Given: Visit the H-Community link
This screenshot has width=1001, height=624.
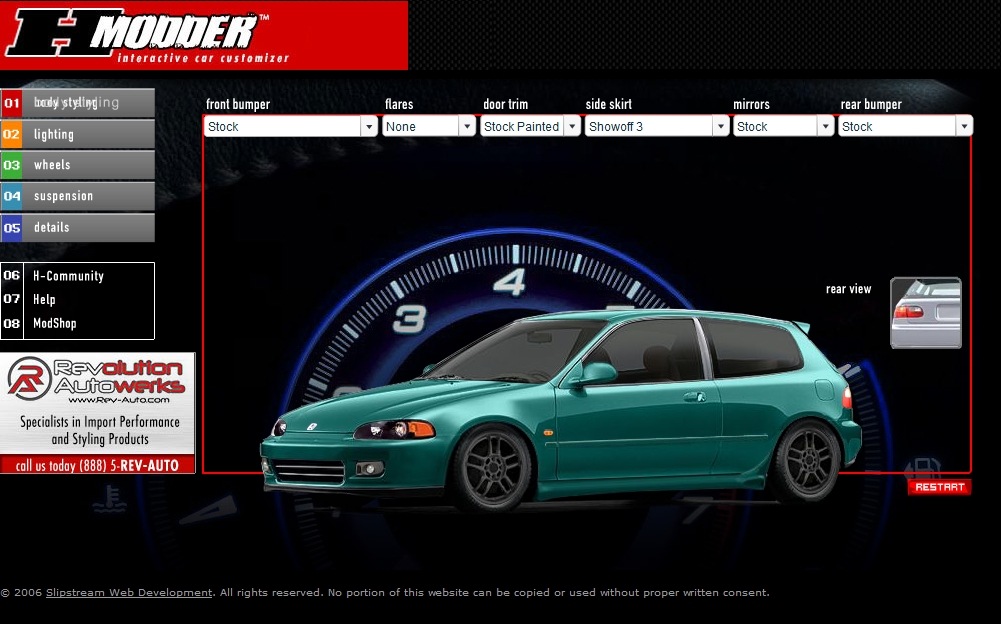Looking at the screenshot, I should tap(68, 276).
